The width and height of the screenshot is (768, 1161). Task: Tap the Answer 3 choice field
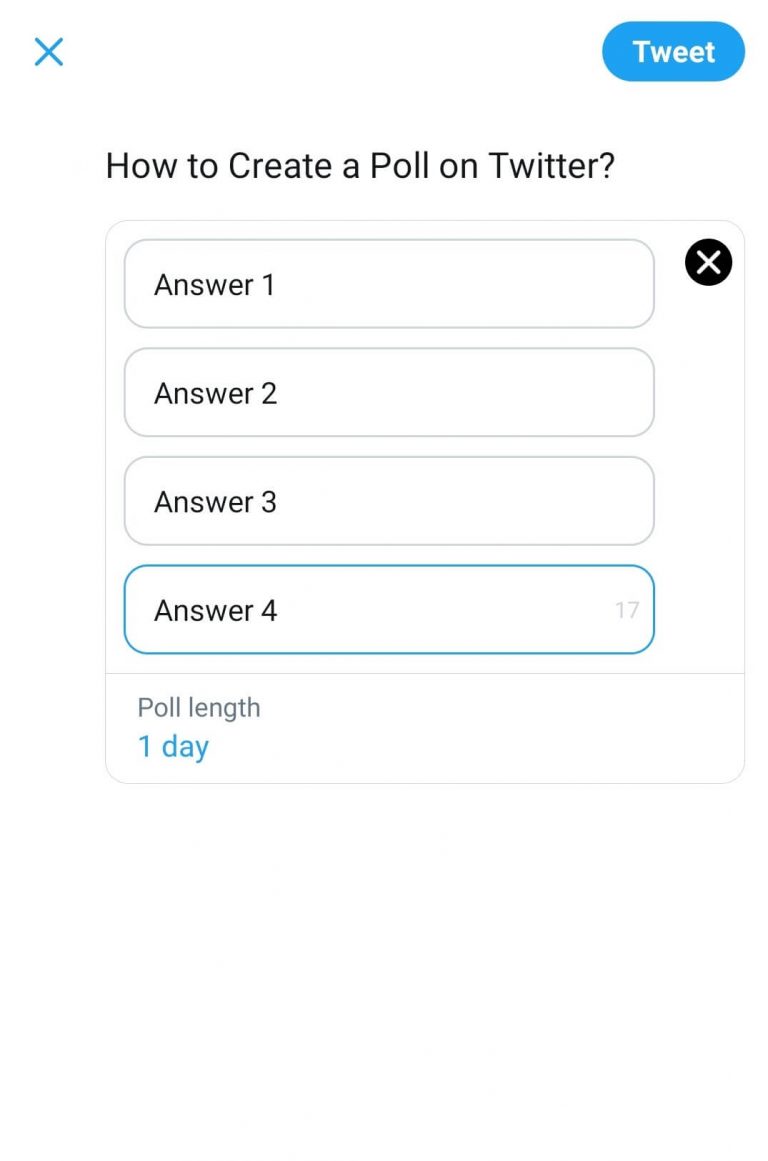click(389, 501)
